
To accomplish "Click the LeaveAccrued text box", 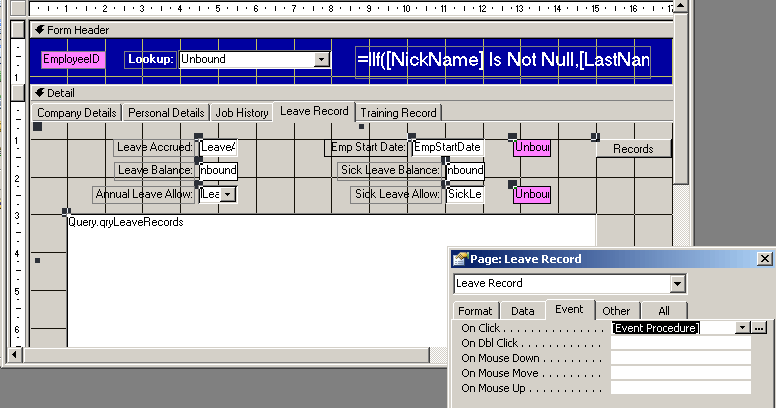I will click(218, 147).
